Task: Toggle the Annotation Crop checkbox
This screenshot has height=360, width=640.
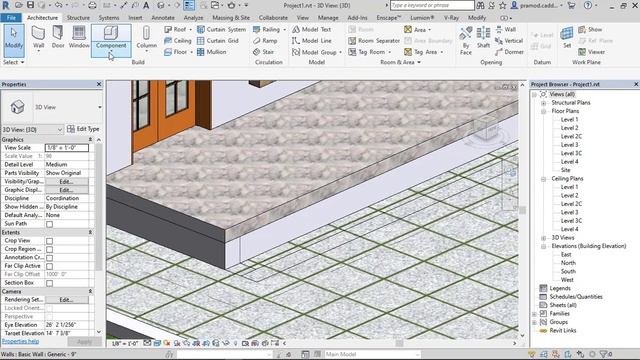Action: point(49,258)
